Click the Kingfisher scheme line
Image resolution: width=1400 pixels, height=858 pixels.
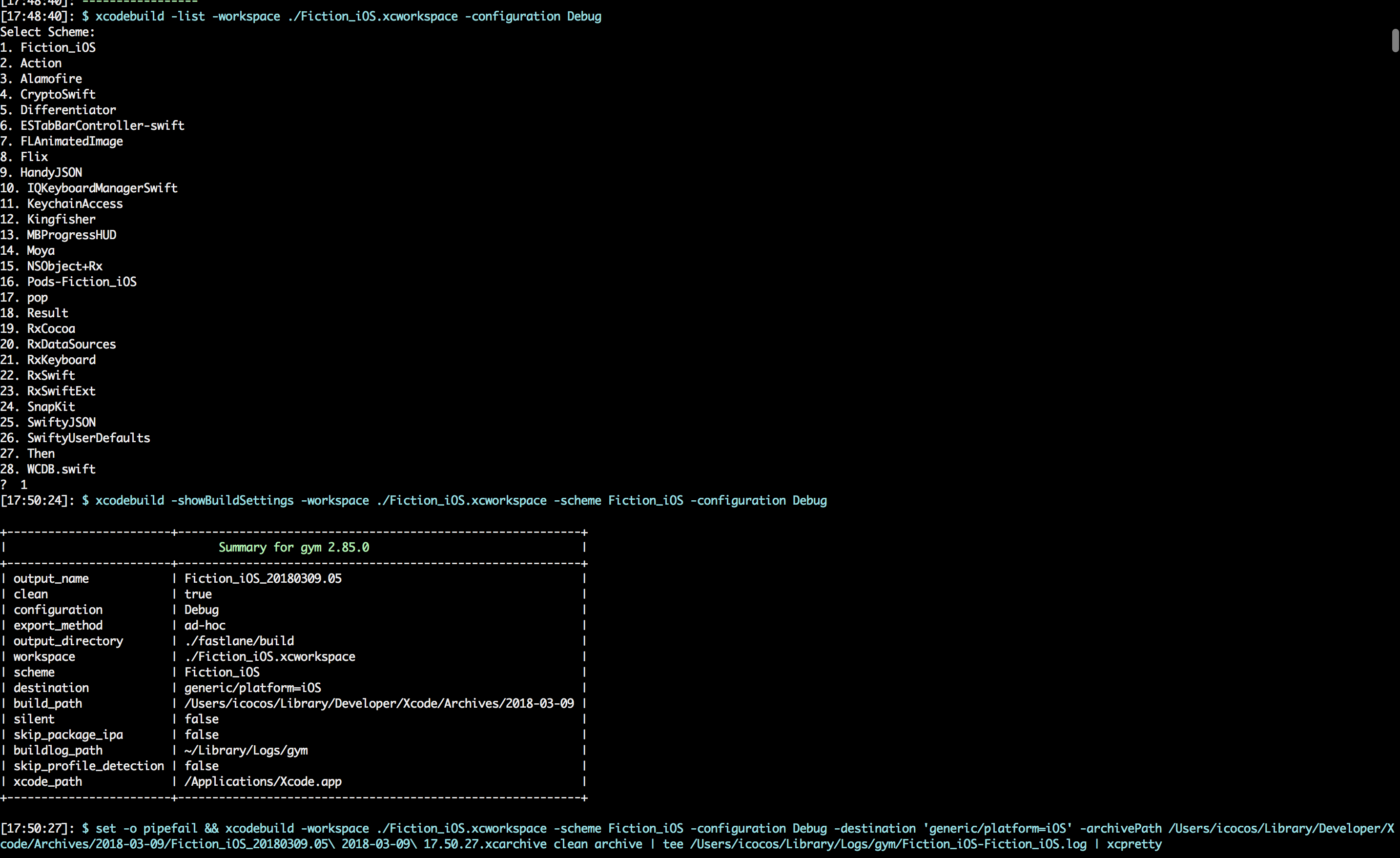point(61,219)
